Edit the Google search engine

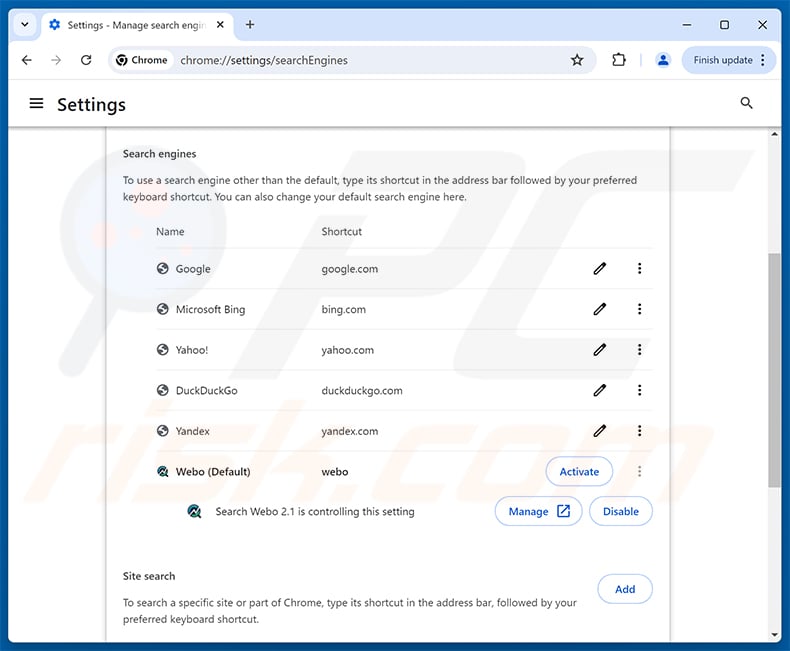click(x=600, y=269)
